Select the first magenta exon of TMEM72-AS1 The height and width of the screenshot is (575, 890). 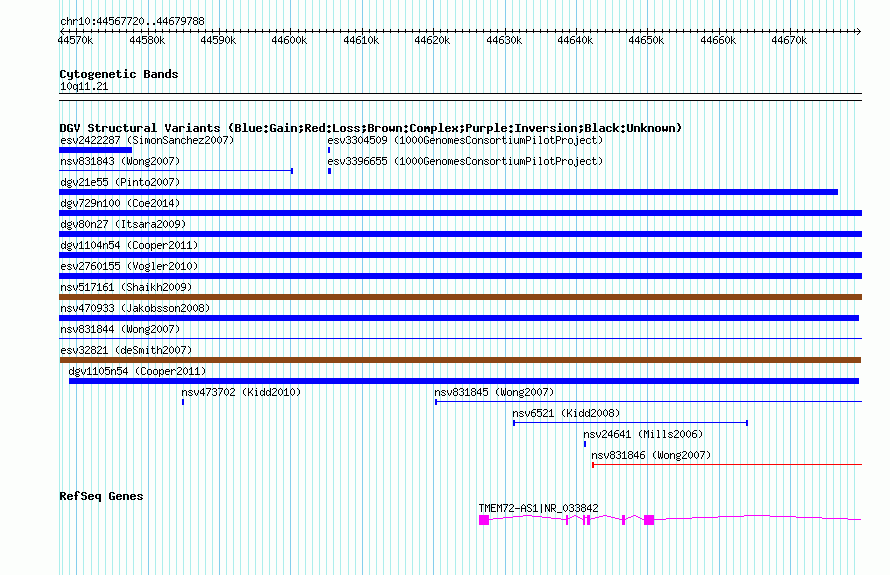pos(484,520)
